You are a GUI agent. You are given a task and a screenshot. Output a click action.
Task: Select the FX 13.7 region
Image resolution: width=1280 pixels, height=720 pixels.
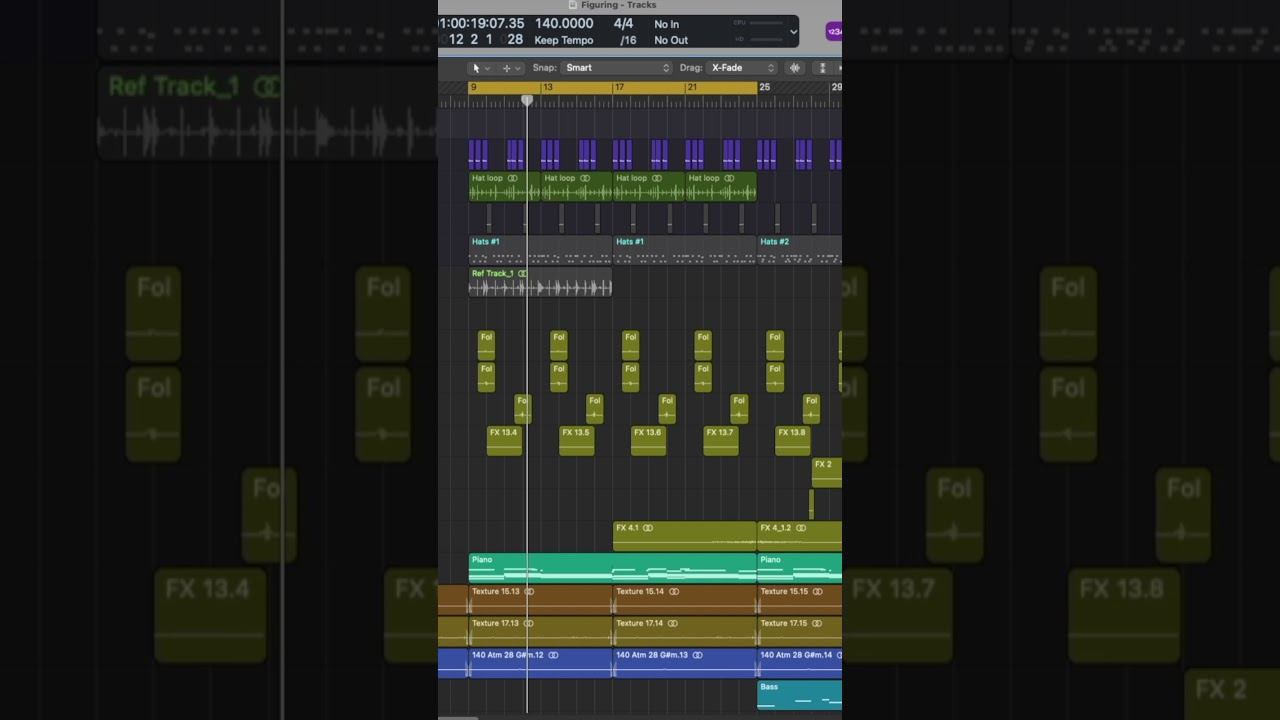tap(720, 441)
